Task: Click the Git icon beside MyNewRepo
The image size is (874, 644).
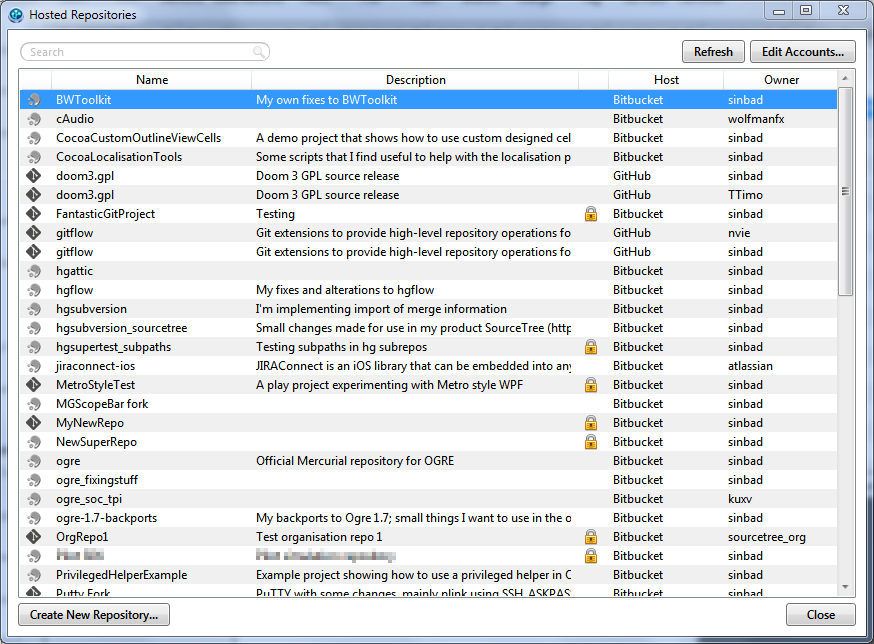Action: pyautogui.click(x=33, y=423)
